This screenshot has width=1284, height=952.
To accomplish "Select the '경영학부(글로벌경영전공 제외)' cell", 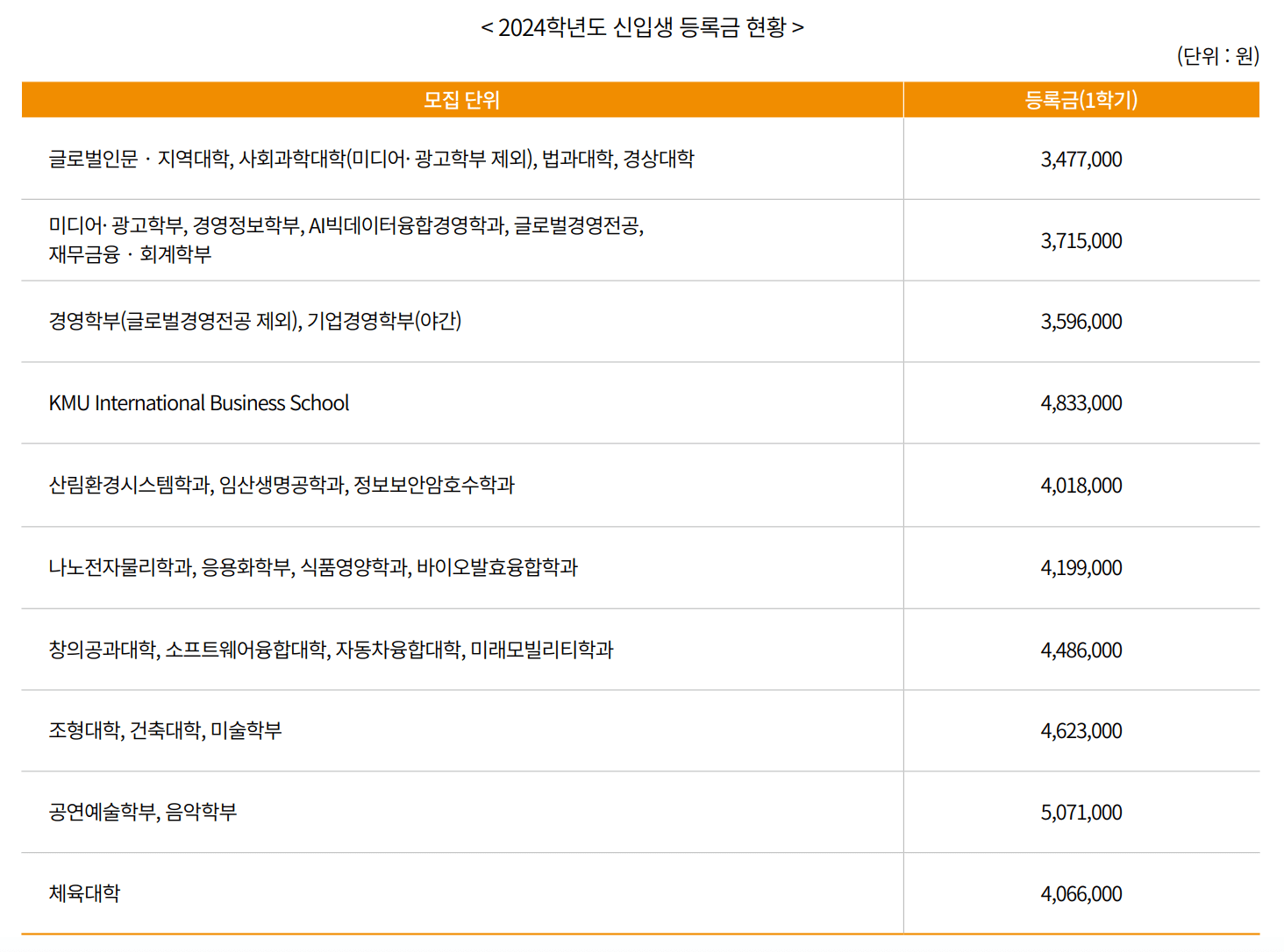I will click(257, 322).
